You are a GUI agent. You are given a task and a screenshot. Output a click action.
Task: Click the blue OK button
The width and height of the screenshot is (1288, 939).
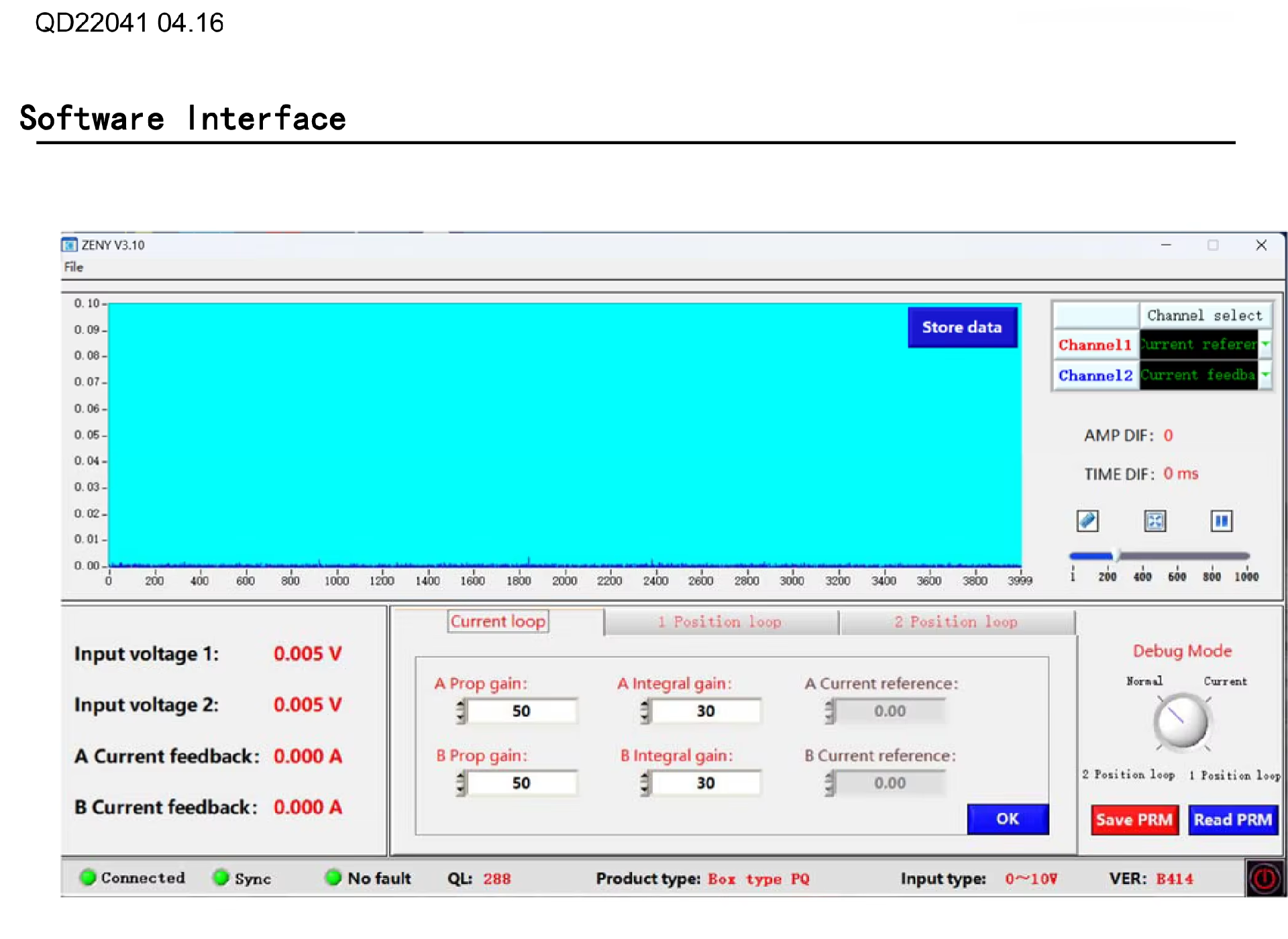1008,819
